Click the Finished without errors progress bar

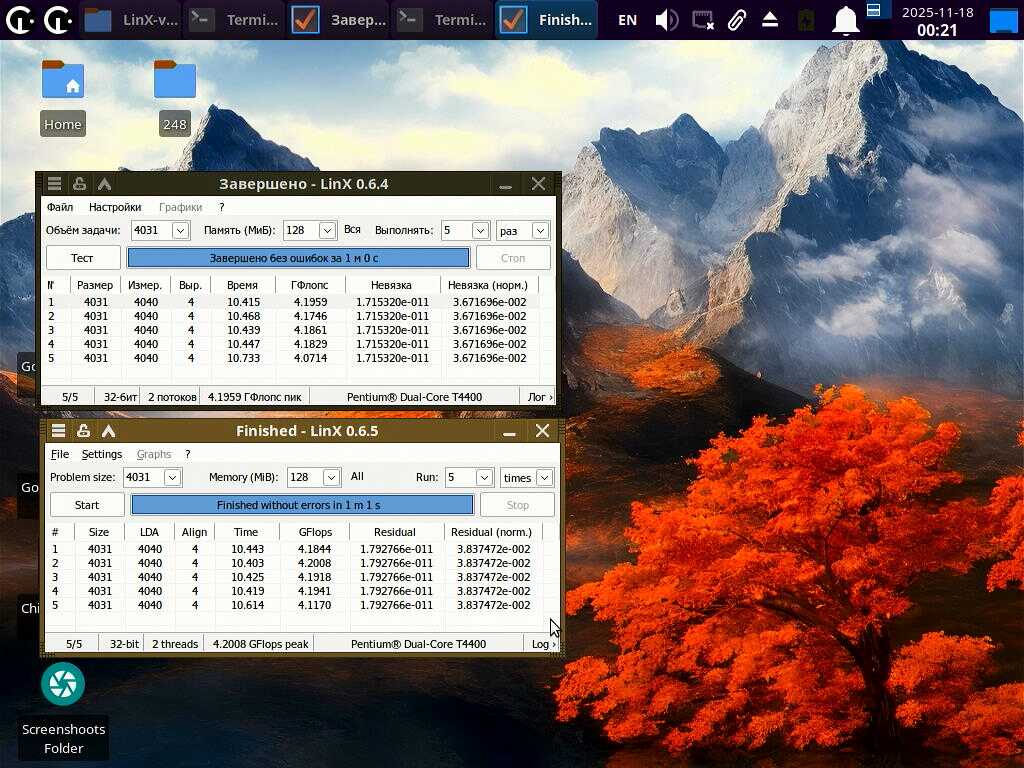point(302,505)
